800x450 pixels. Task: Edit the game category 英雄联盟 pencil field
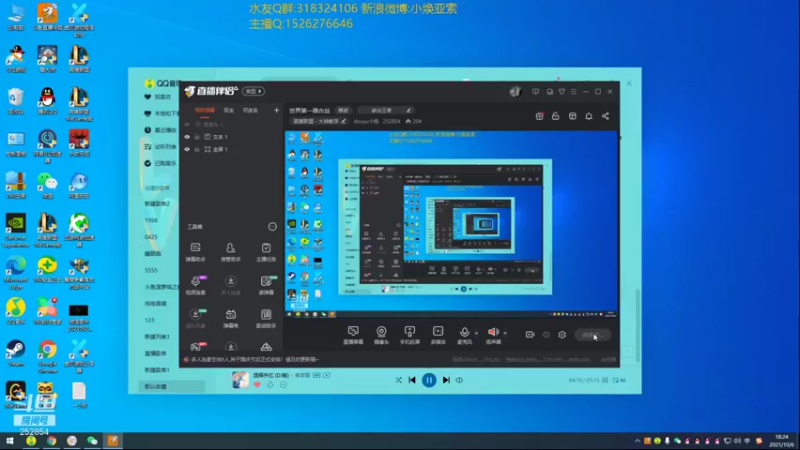(x=319, y=121)
